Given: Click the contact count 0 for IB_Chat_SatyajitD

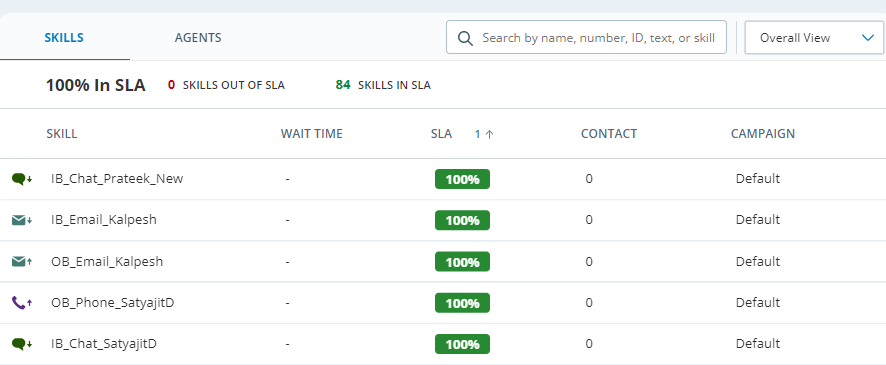Looking at the screenshot, I should click(x=589, y=344).
